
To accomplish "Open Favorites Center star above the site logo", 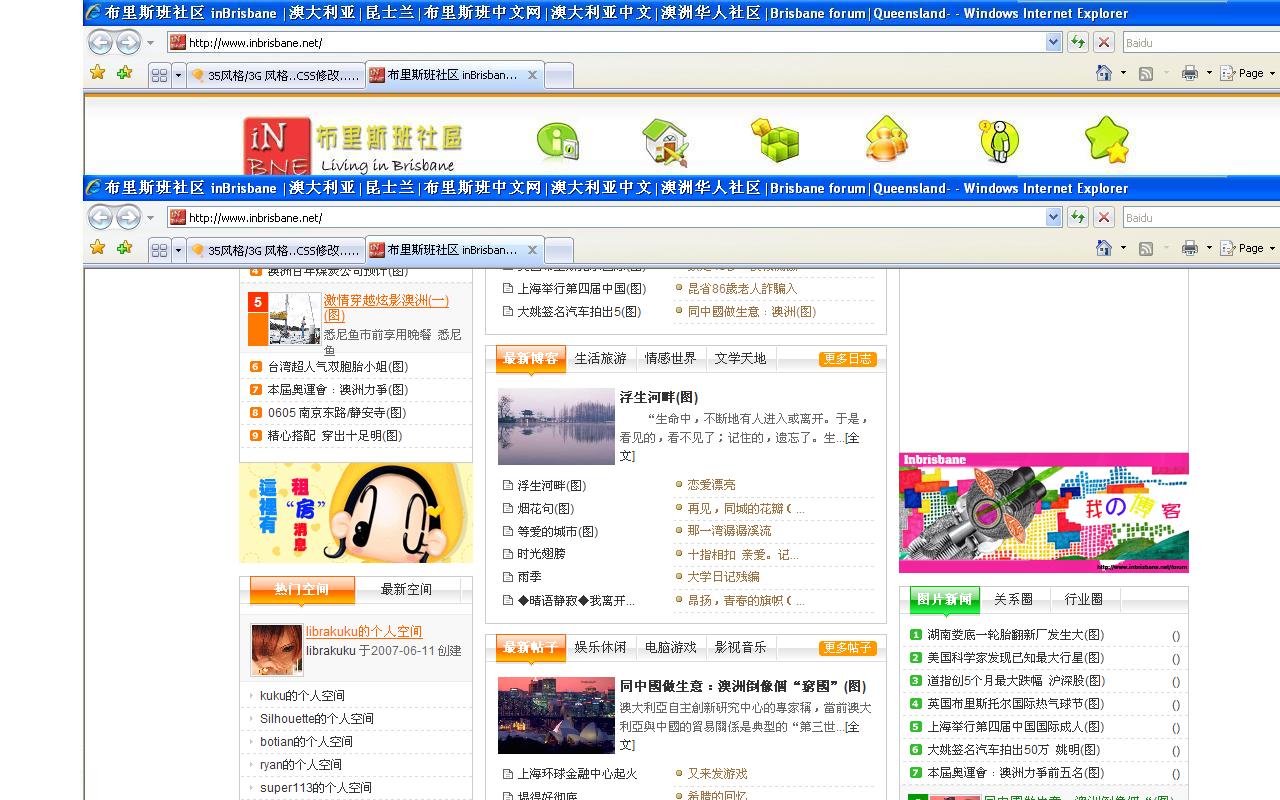I will tap(97, 73).
